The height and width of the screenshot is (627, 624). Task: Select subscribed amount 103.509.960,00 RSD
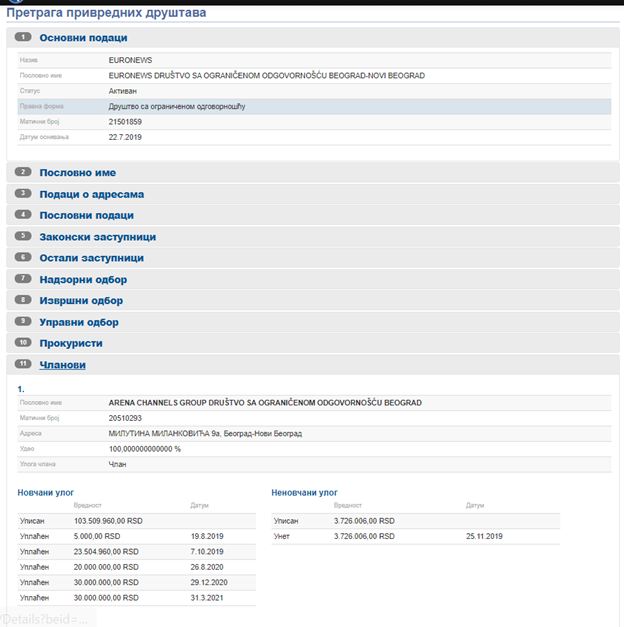coord(108,521)
